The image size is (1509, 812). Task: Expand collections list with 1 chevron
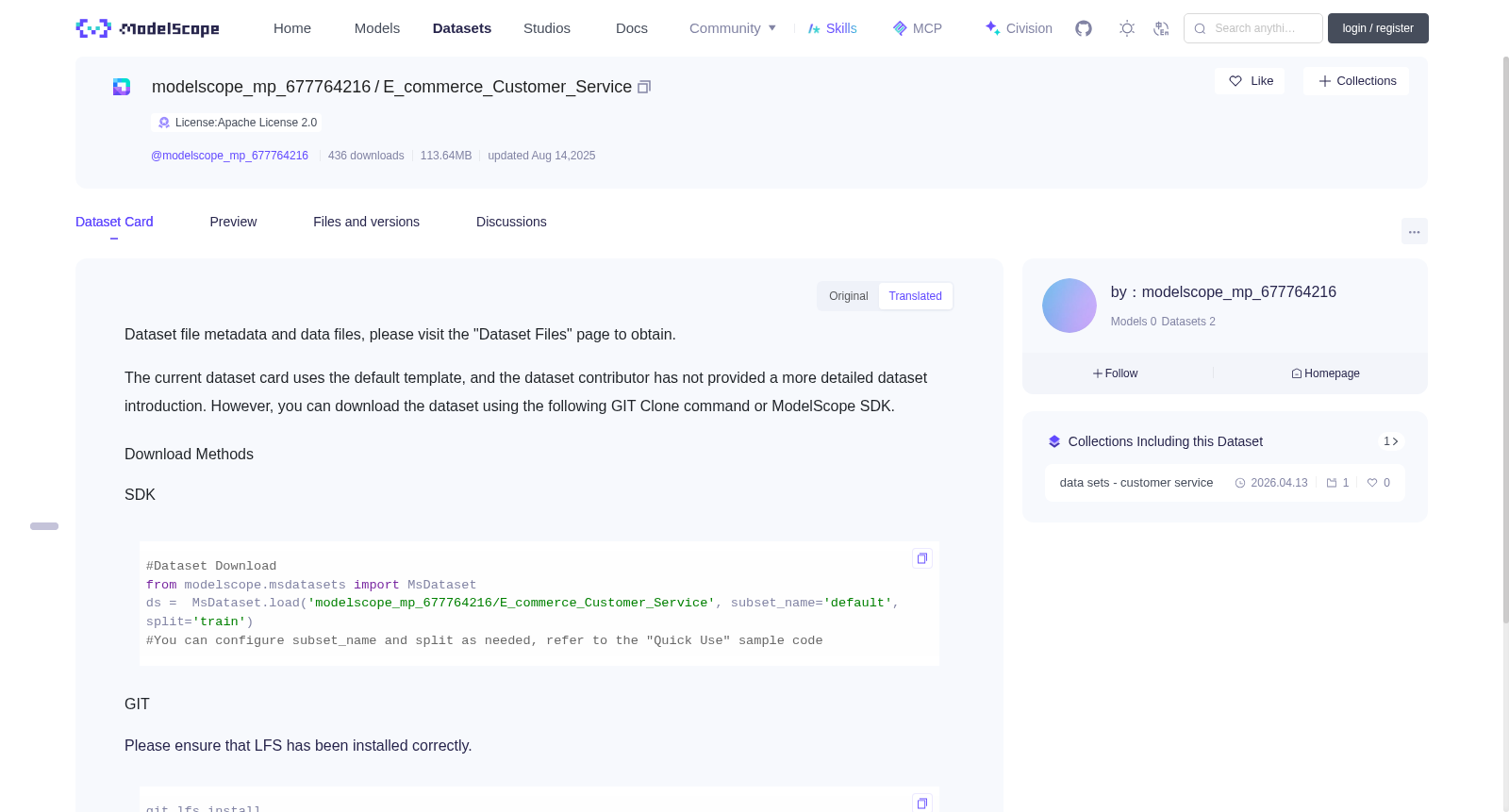pos(1390,441)
